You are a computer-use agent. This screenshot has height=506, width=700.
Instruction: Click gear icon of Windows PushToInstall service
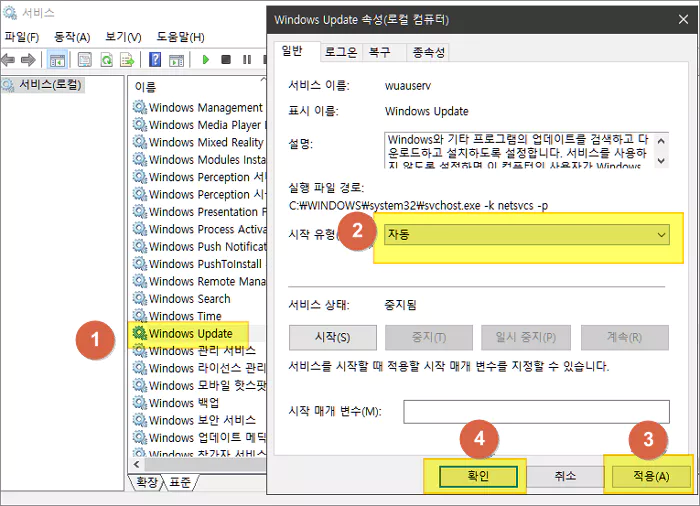[x=140, y=263]
